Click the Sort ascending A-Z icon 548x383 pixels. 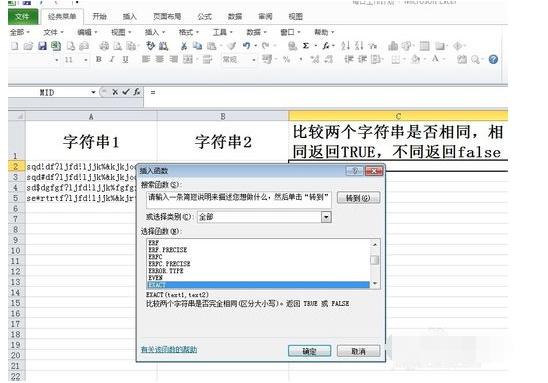[x=345, y=46]
